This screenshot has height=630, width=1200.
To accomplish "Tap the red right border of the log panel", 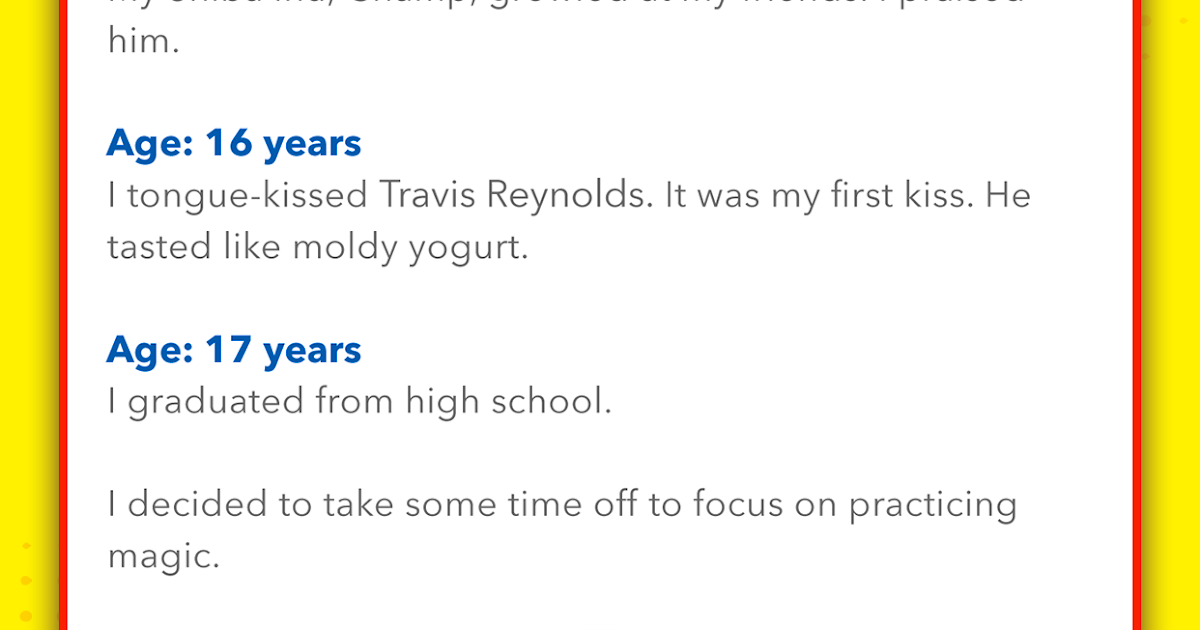I will pyautogui.click(x=1135, y=315).
